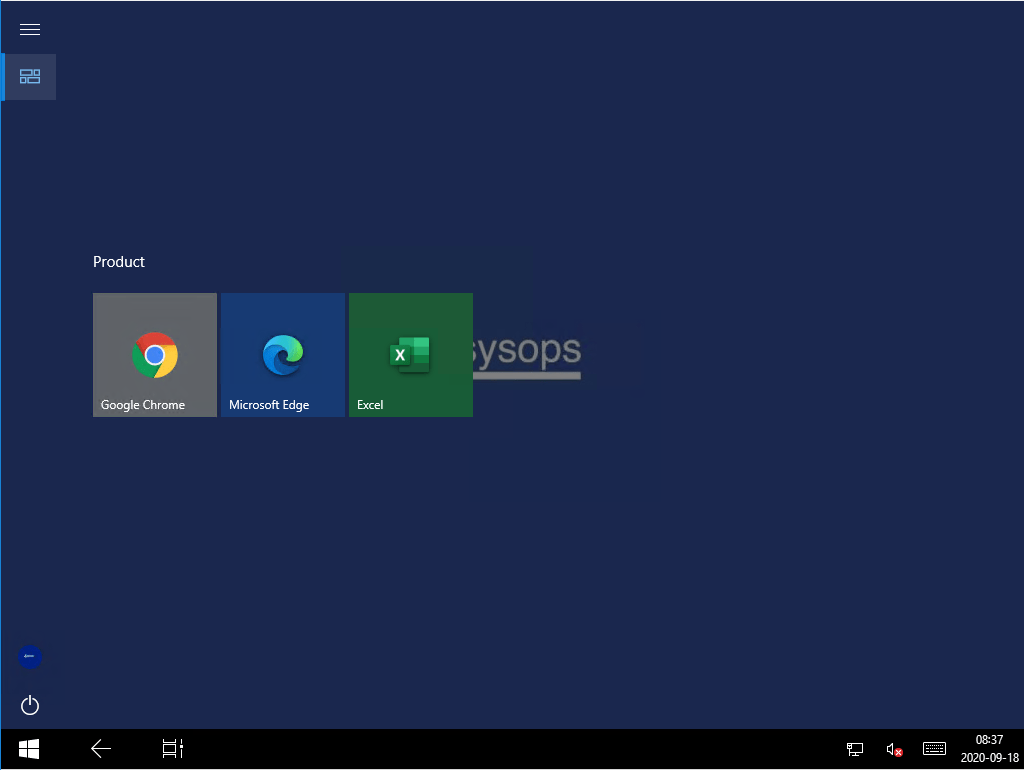Start Excel from the green tile

(x=410, y=355)
